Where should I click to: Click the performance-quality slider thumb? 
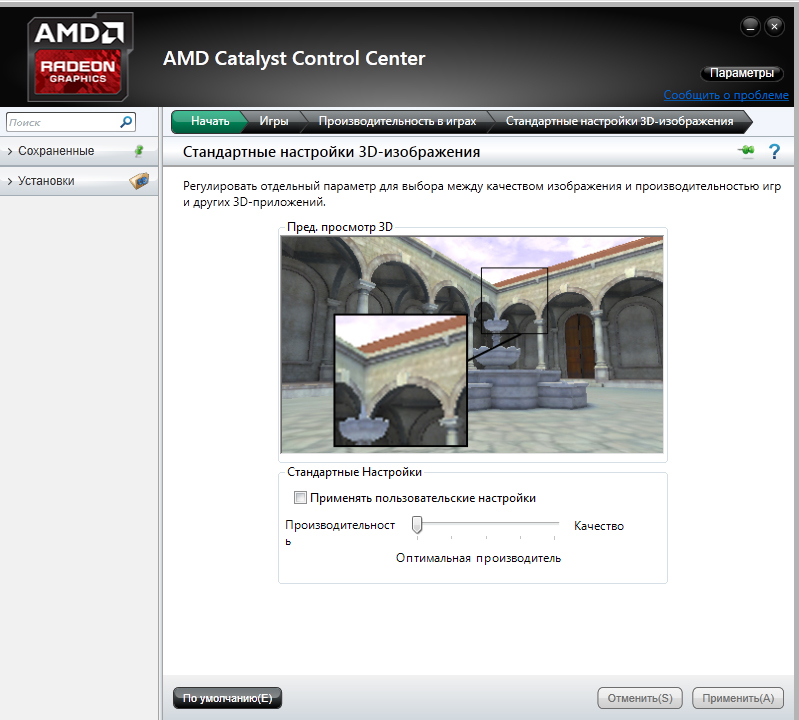(417, 524)
